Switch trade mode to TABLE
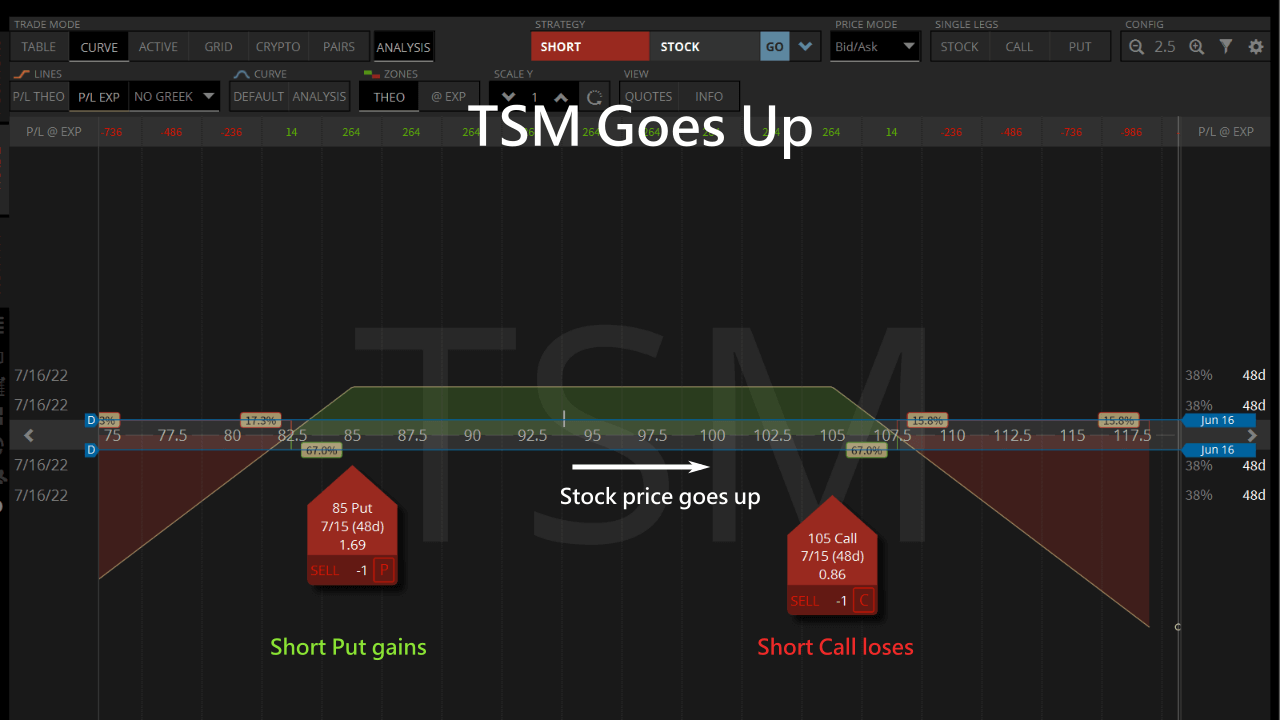The width and height of the screenshot is (1280, 720). [x=39, y=46]
